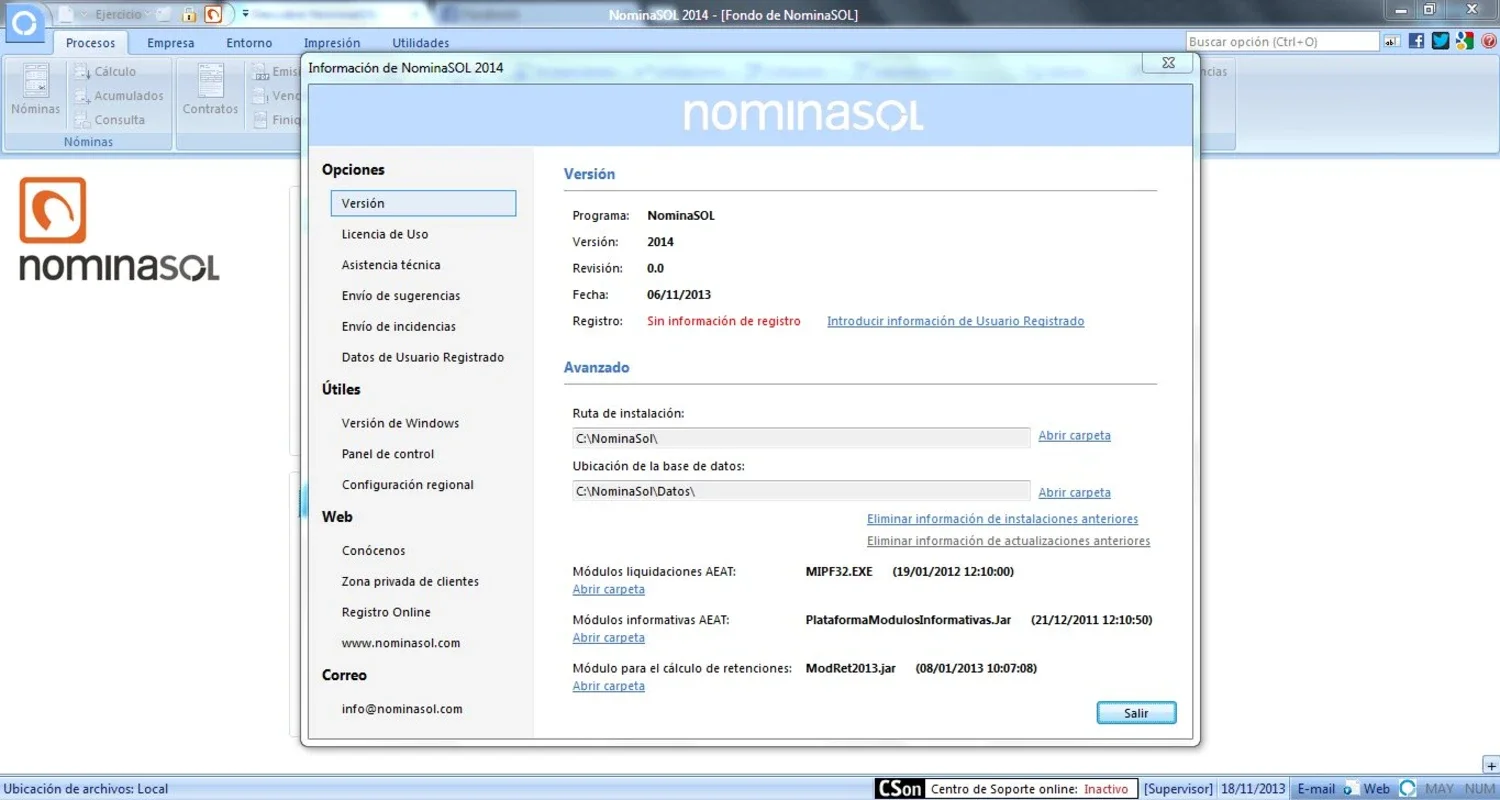Click the PlataformaModulosInformativas.Jar module name
Image resolution: width=1500 pixels, height=800 pixels.
908,620
